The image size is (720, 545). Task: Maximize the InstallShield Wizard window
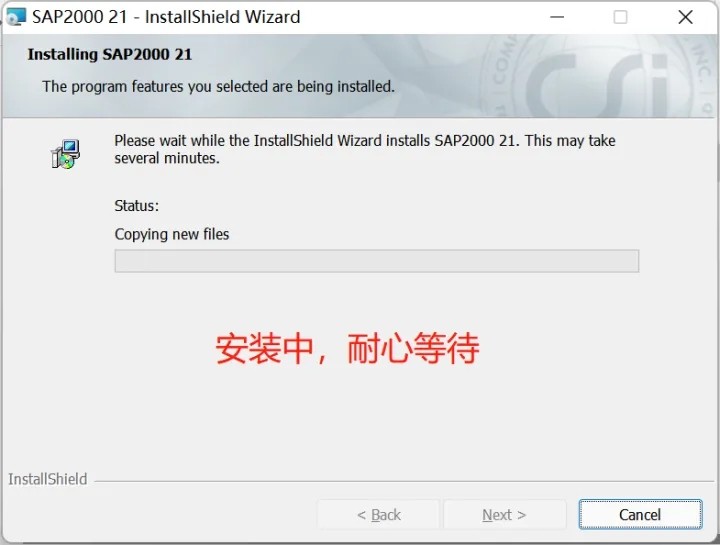[x=620, y=17]
